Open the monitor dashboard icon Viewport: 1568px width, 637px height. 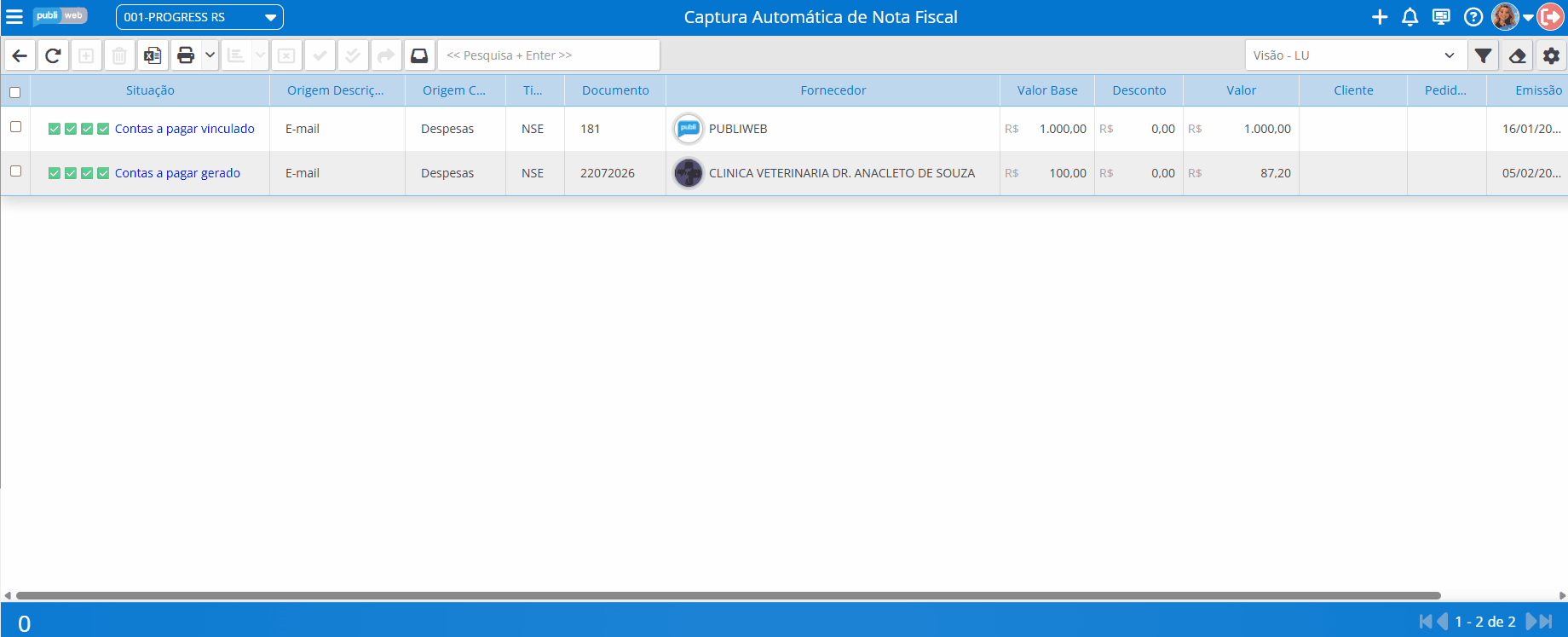(1441, 17)
